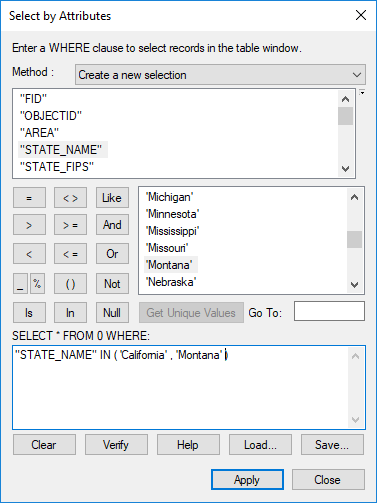Screen dimensions: 377x503
Task: Click the Verify button
Action: click(x=116, y=445)
